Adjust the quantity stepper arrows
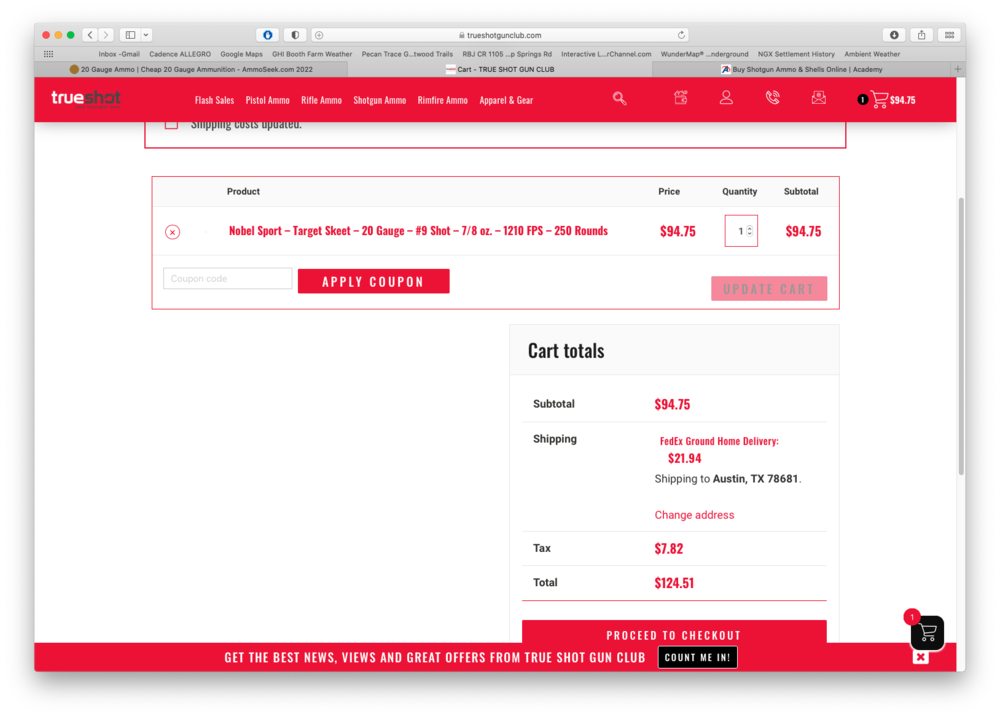 coord(750,231)
